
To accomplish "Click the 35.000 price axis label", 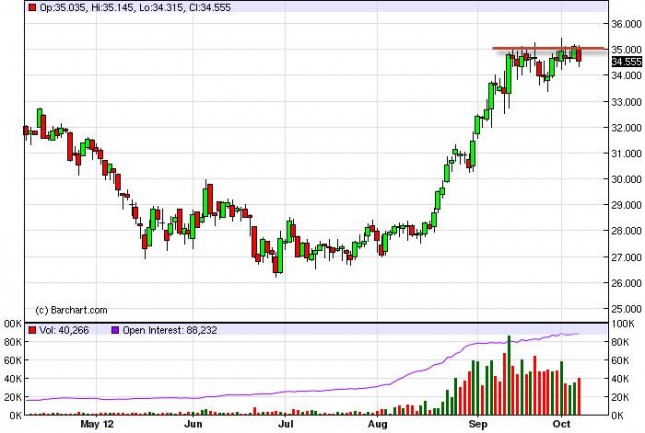I will pyautogui.click(x=626, y=50).
